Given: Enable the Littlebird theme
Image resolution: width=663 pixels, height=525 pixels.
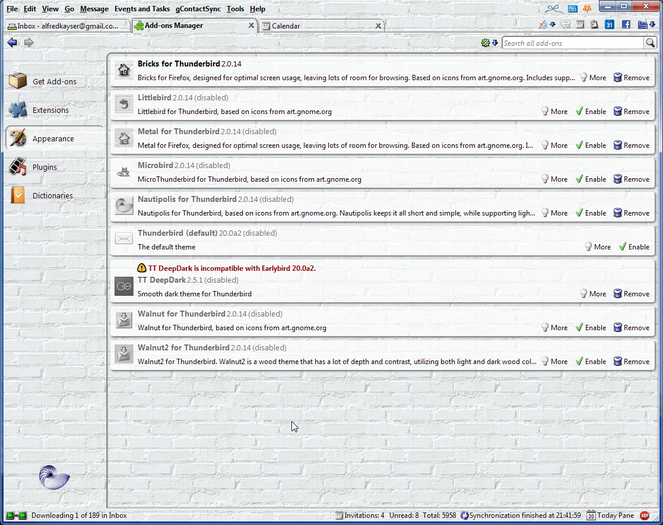Looking at the screenshot, I should 591,111.
